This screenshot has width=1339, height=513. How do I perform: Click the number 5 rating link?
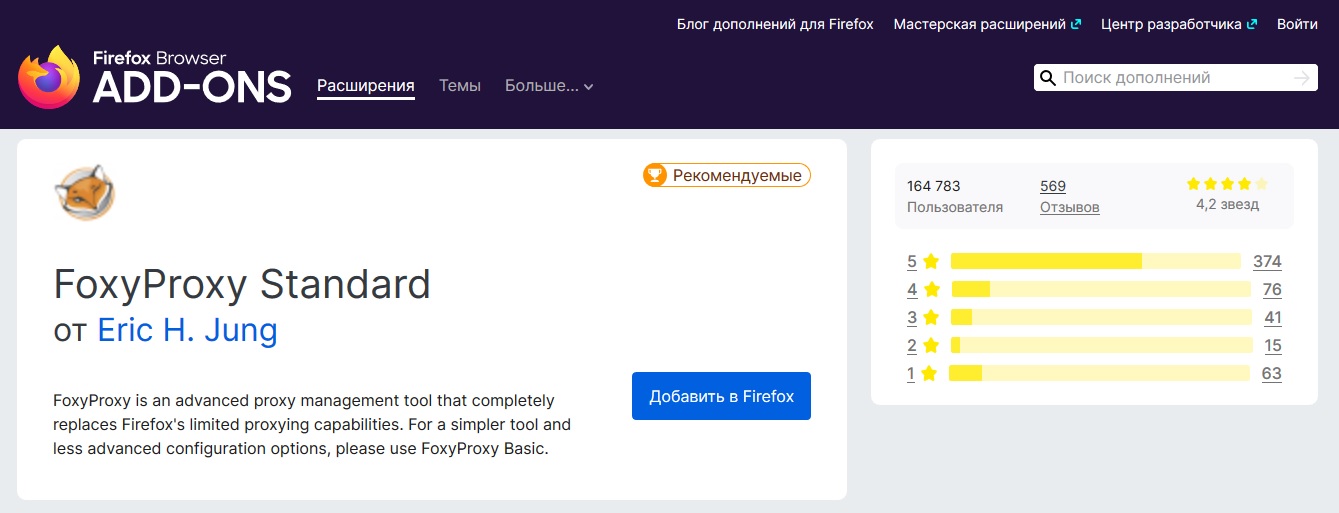(912, 262)
